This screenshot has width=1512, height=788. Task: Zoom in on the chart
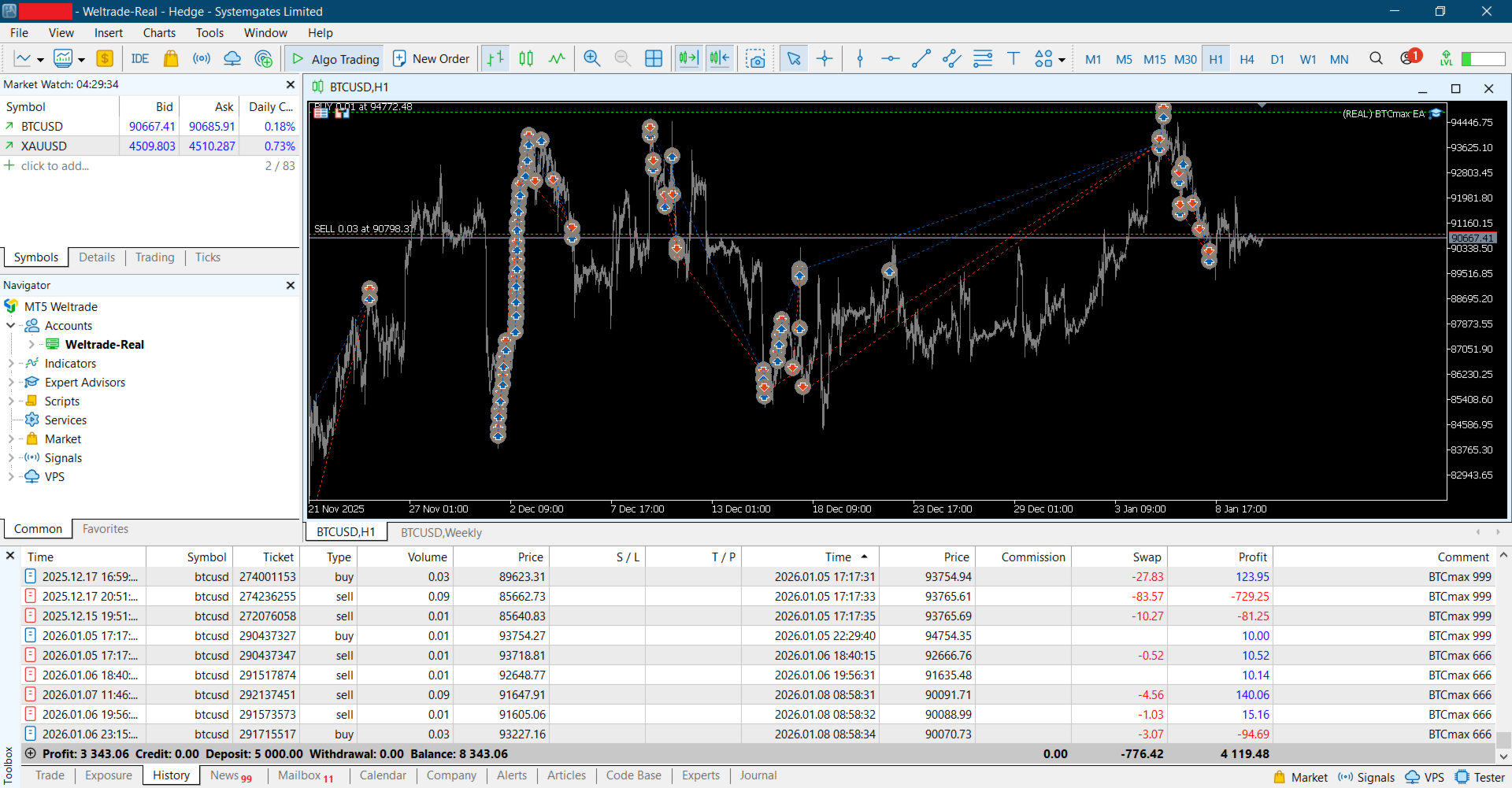[592, 59]
